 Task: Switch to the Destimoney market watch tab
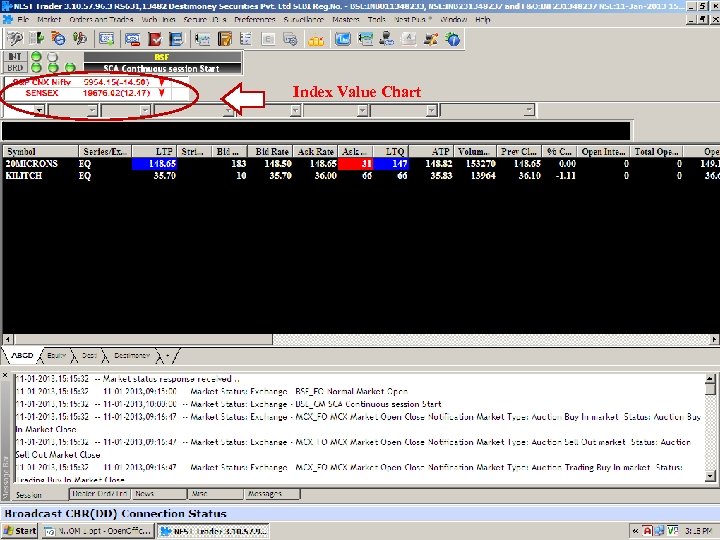coord(132,355)
